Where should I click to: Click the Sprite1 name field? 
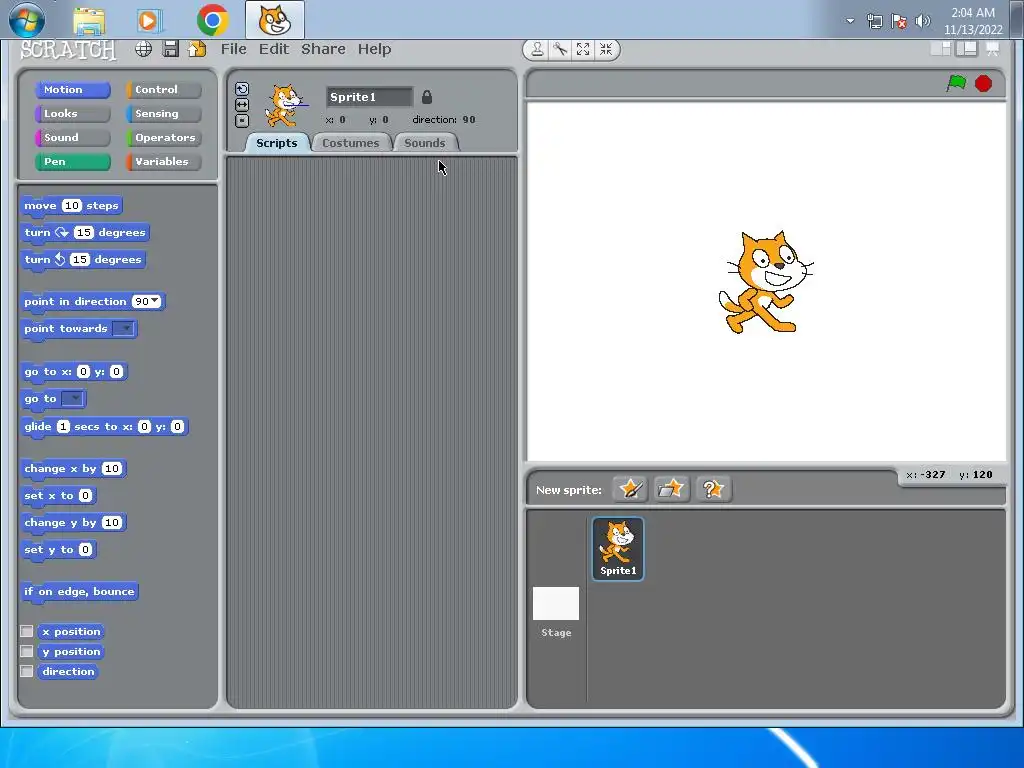(x=369, y=97)
